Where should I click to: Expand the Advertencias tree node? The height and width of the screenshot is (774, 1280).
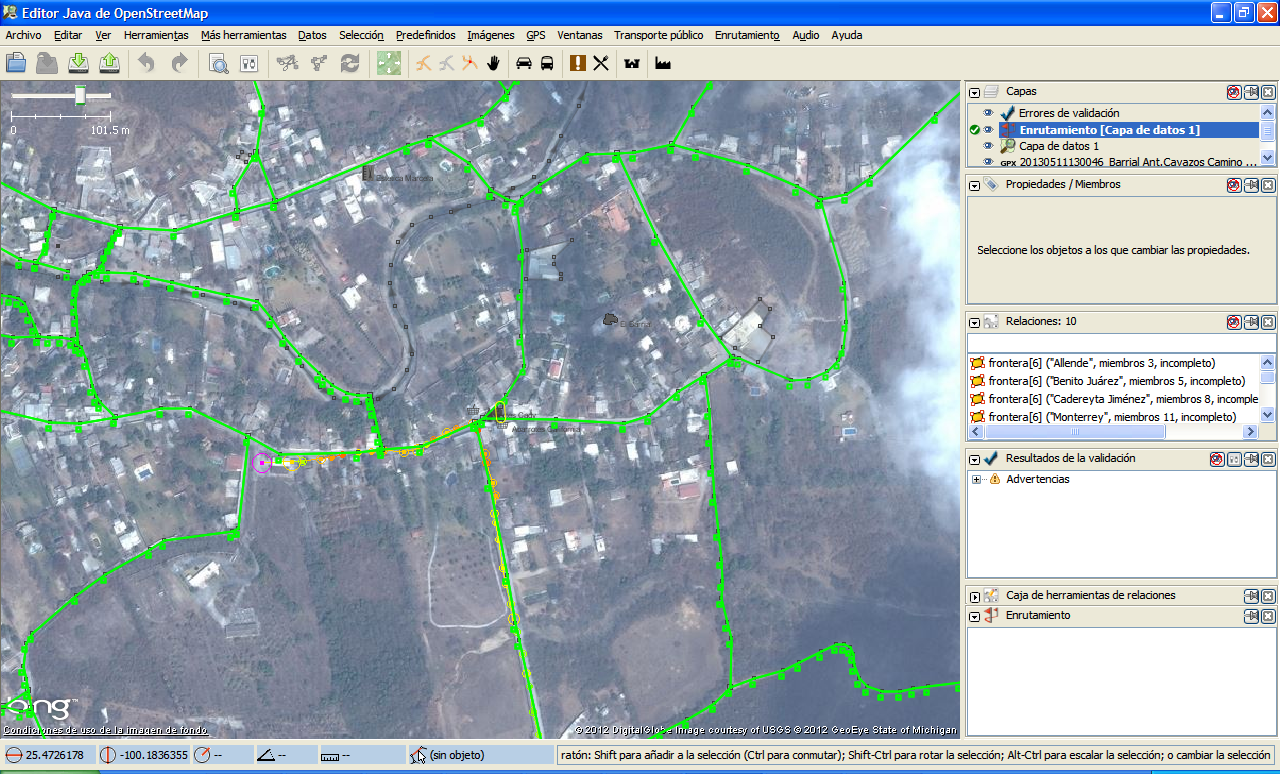click(975, 480)
